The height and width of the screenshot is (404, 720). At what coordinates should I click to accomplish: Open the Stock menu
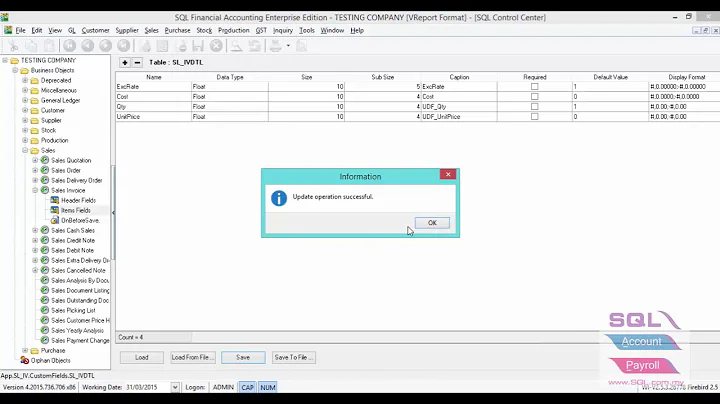[204, 30]
